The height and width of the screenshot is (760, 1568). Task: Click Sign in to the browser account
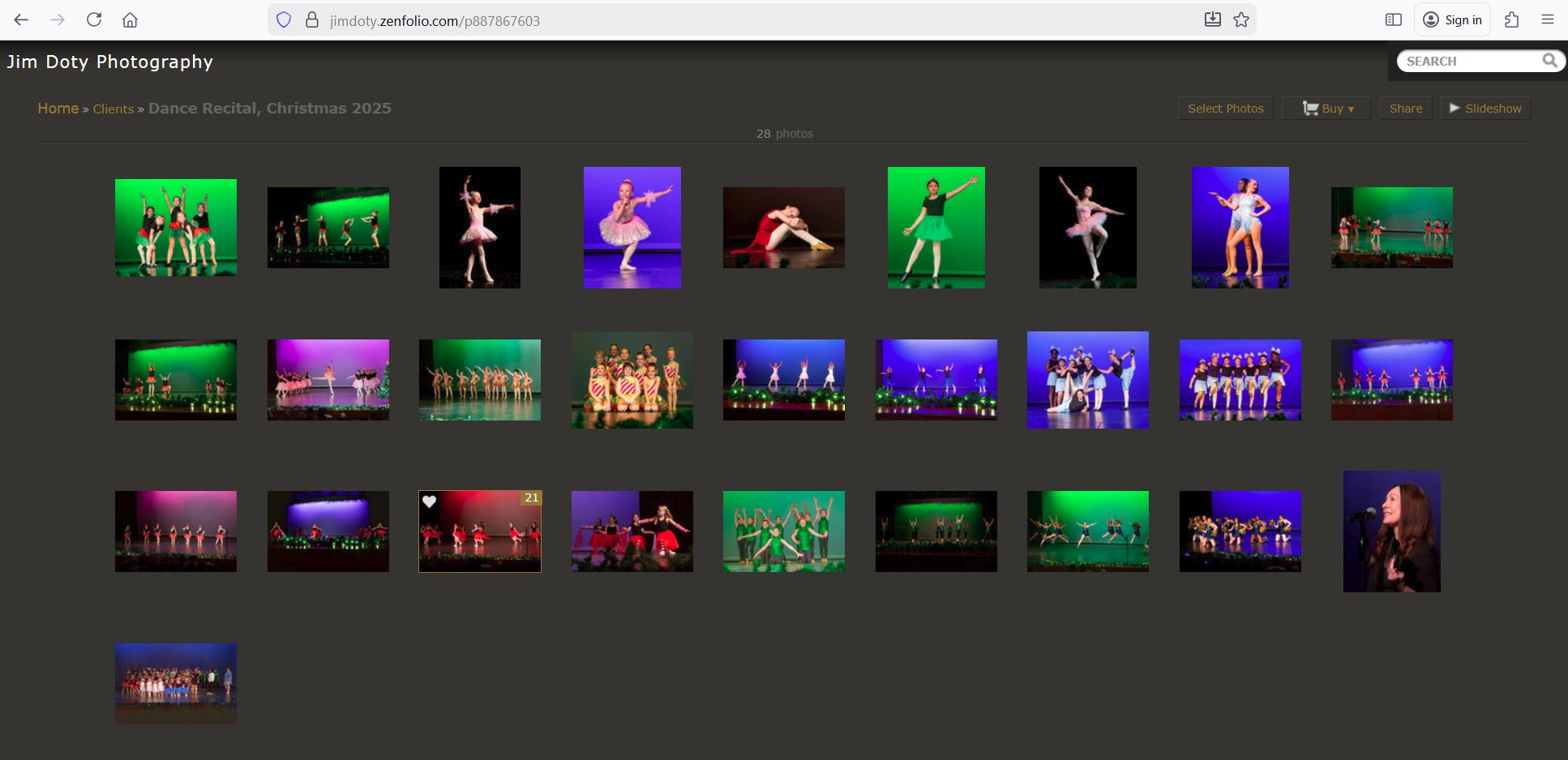point(1452,20)
